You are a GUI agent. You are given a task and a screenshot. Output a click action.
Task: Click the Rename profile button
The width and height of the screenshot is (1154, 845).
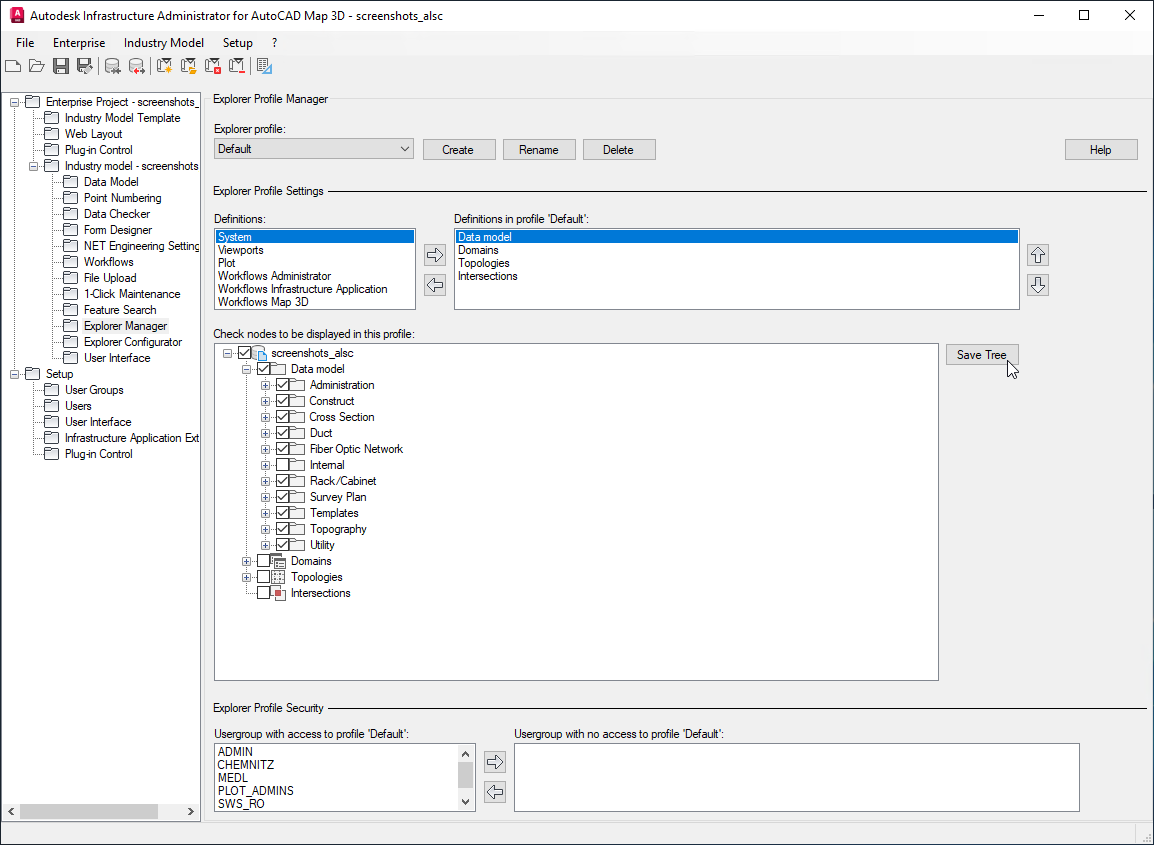(539, 149)
